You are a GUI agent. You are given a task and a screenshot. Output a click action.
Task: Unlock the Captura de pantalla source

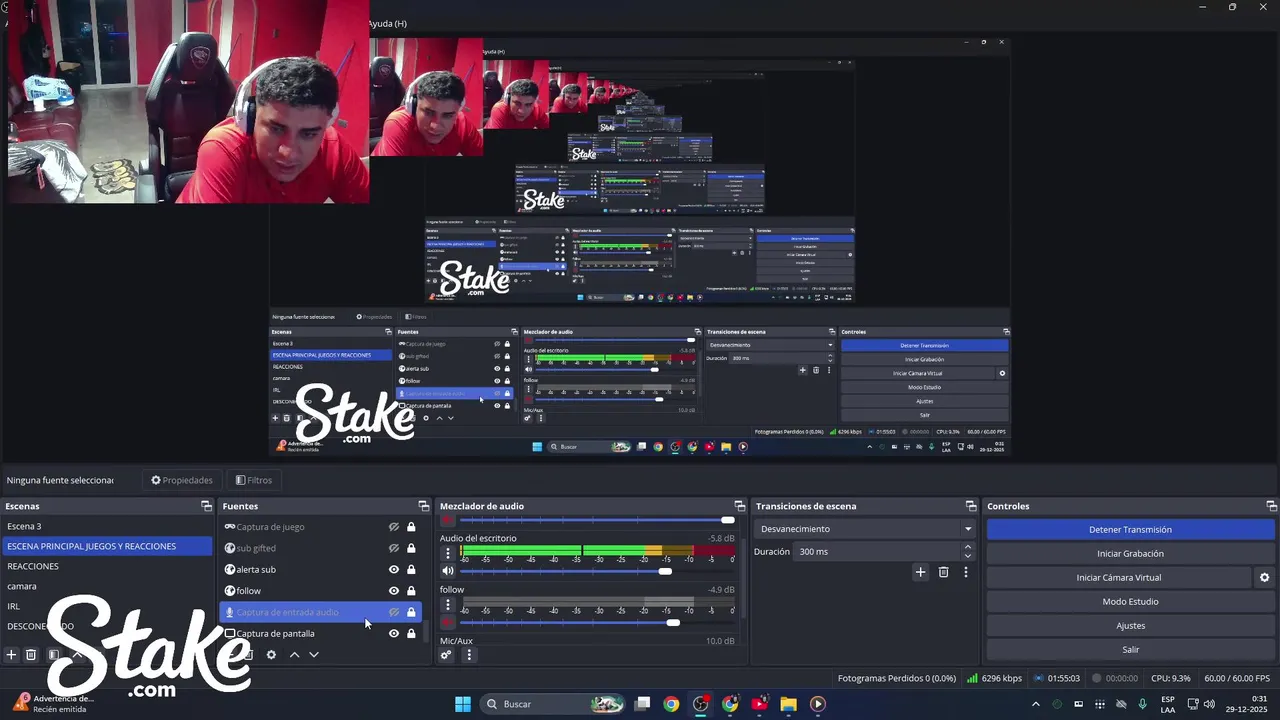point(411,633)
